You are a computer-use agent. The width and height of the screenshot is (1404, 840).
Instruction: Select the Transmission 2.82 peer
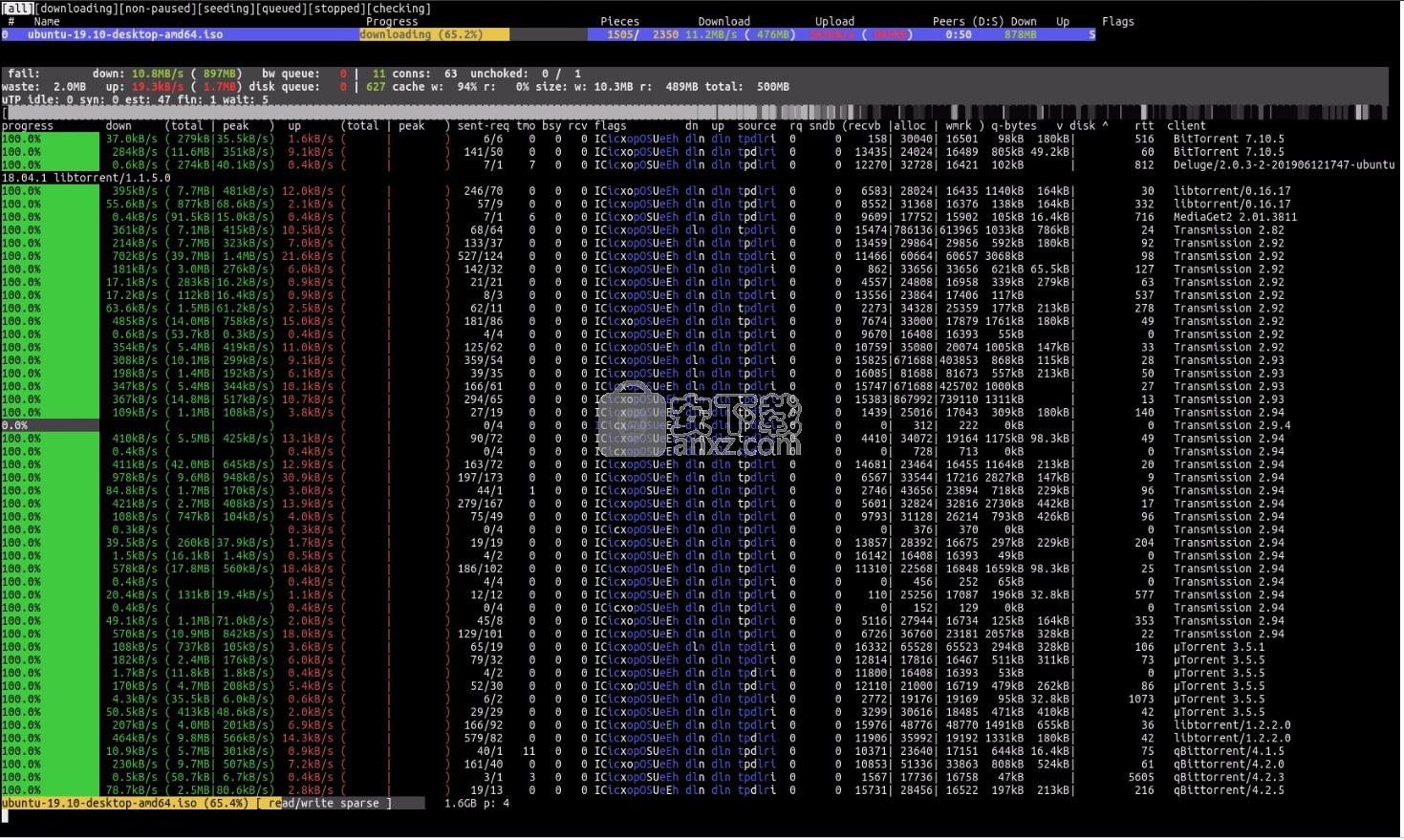pyautogui.click(x=1228, y=229)
